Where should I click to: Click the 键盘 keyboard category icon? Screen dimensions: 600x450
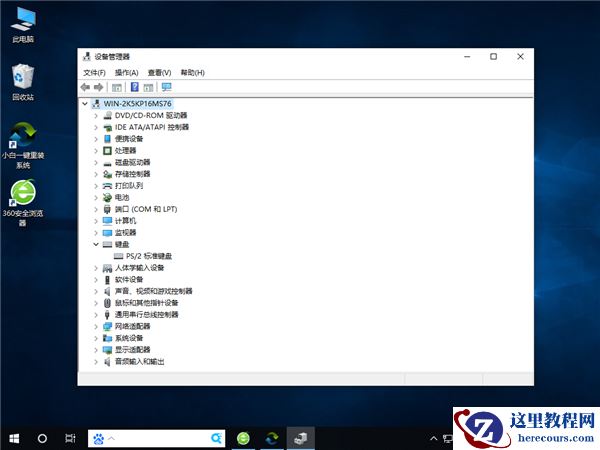coord(108,245)
